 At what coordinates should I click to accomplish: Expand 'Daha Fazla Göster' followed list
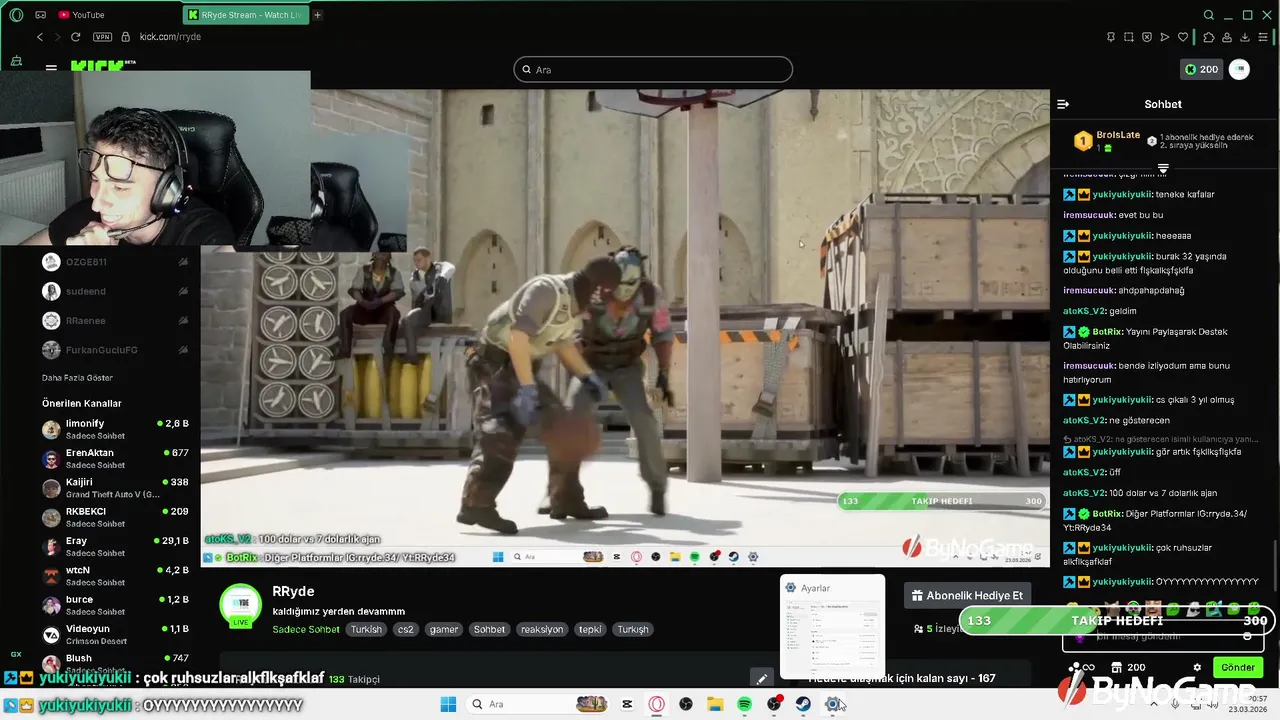77,378
